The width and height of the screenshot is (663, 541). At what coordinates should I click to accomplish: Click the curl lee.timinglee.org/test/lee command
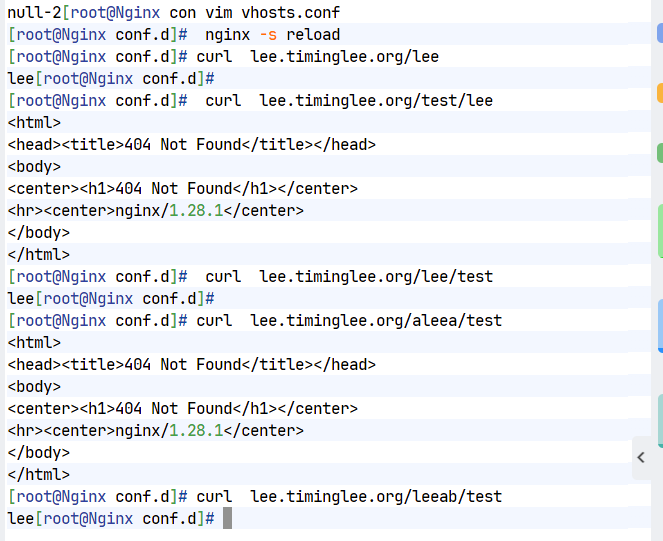pos(349,101)
